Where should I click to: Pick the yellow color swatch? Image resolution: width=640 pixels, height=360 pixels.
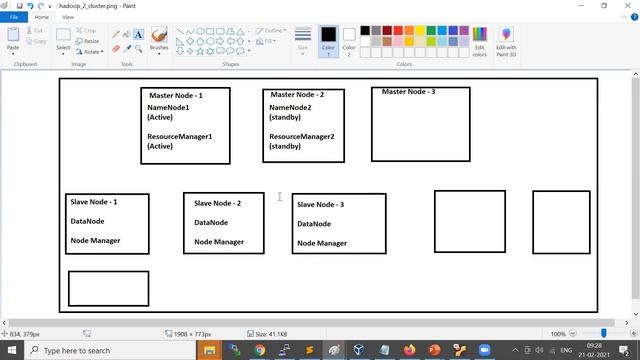420,30
